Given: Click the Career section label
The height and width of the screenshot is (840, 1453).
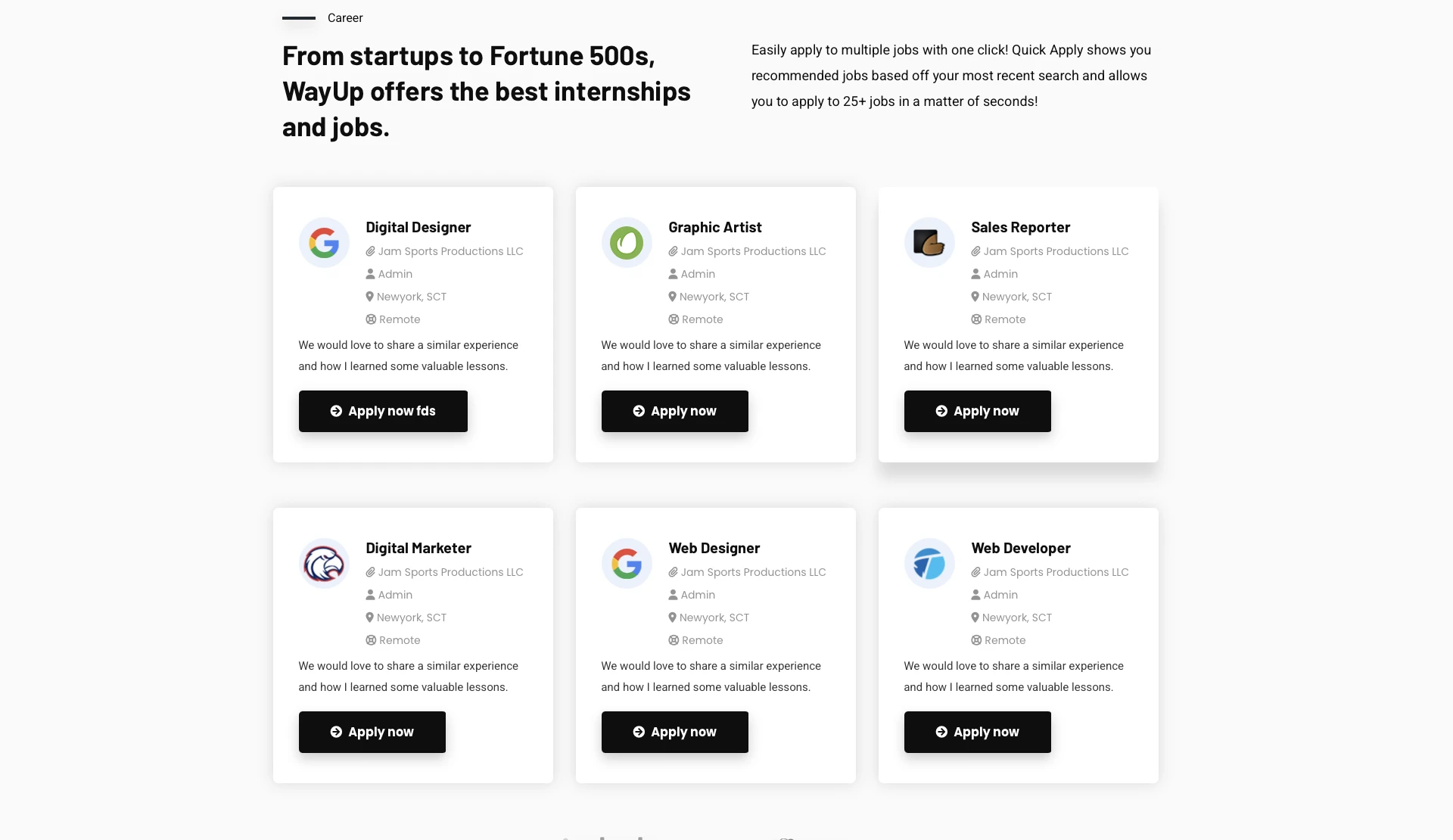Looking at the screenshot, I should click(x=345, y=18).
